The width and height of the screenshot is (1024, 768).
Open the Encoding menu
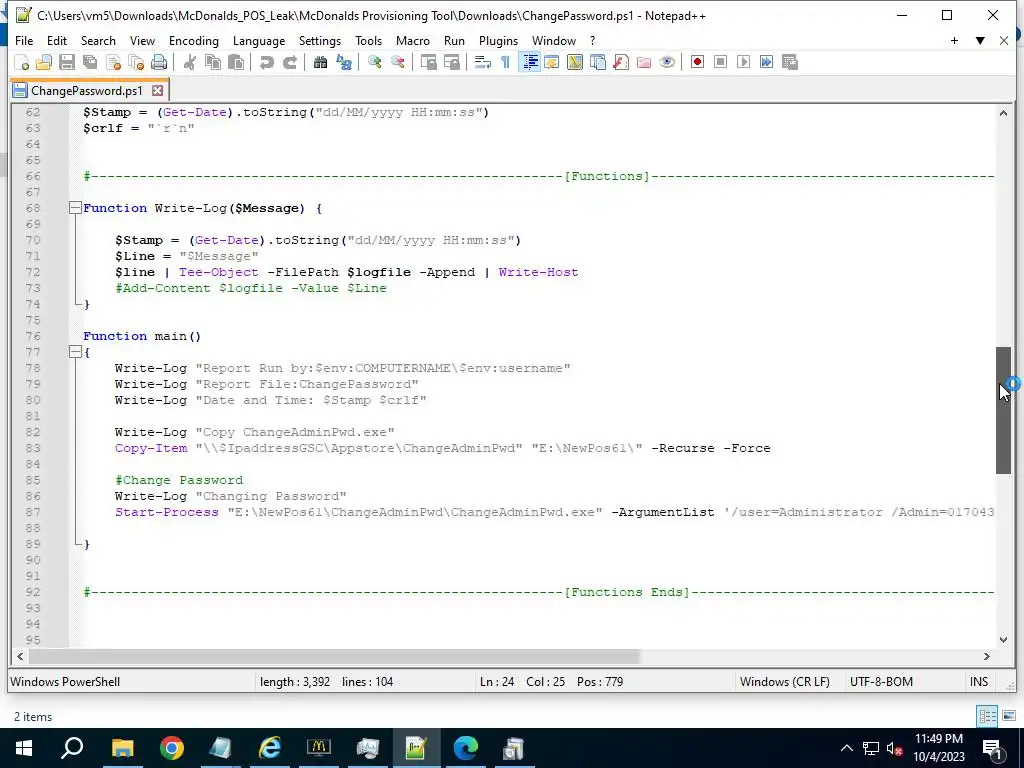194,40
